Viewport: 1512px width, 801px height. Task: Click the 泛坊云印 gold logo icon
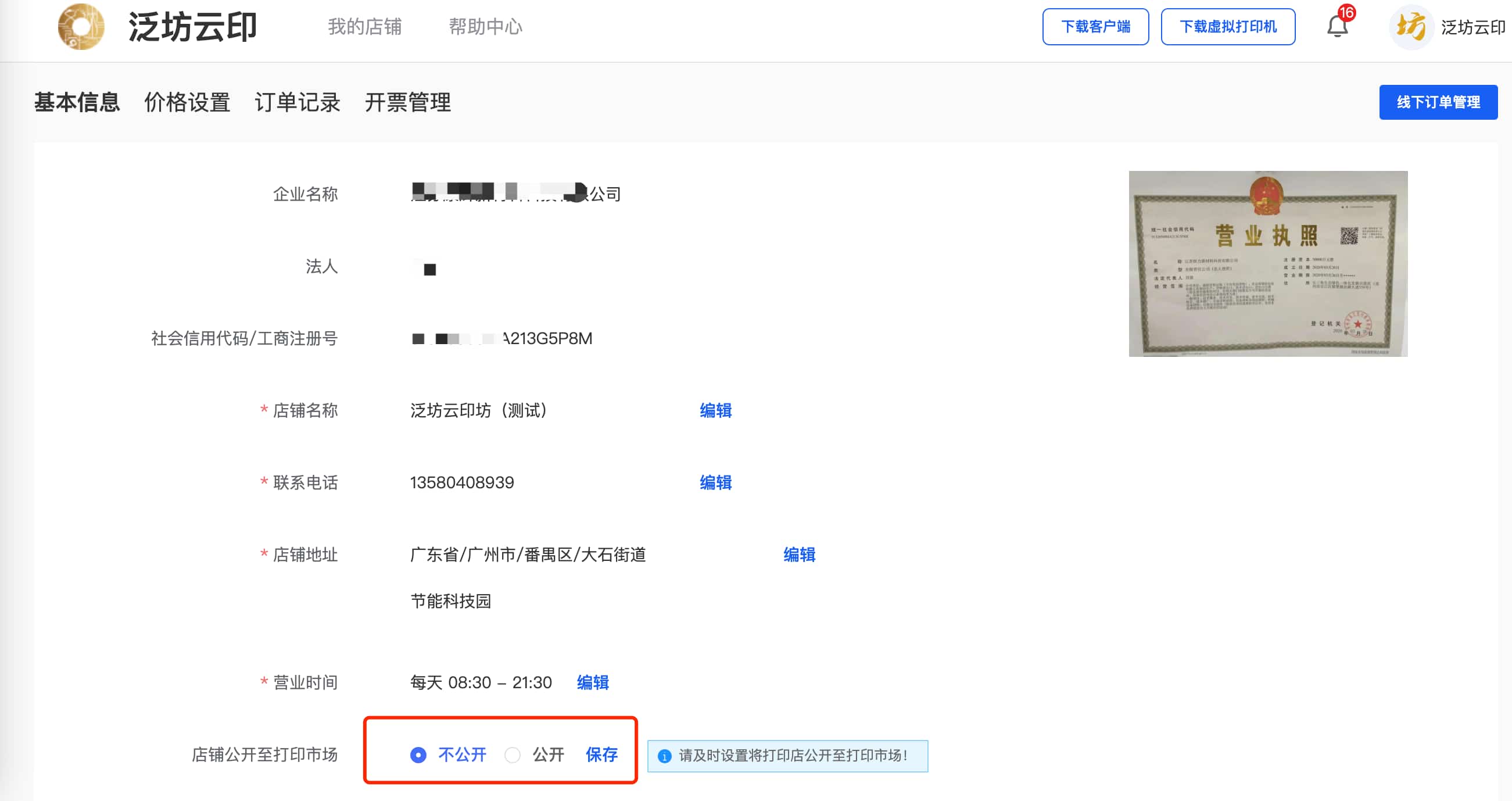pos(81,26)
